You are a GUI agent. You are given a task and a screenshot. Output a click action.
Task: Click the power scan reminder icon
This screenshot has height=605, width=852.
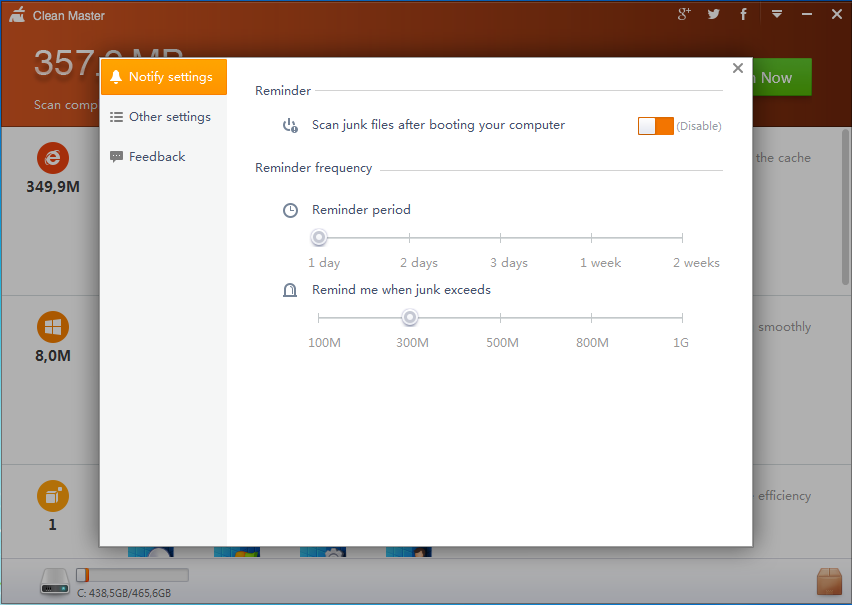coord(290,126)
